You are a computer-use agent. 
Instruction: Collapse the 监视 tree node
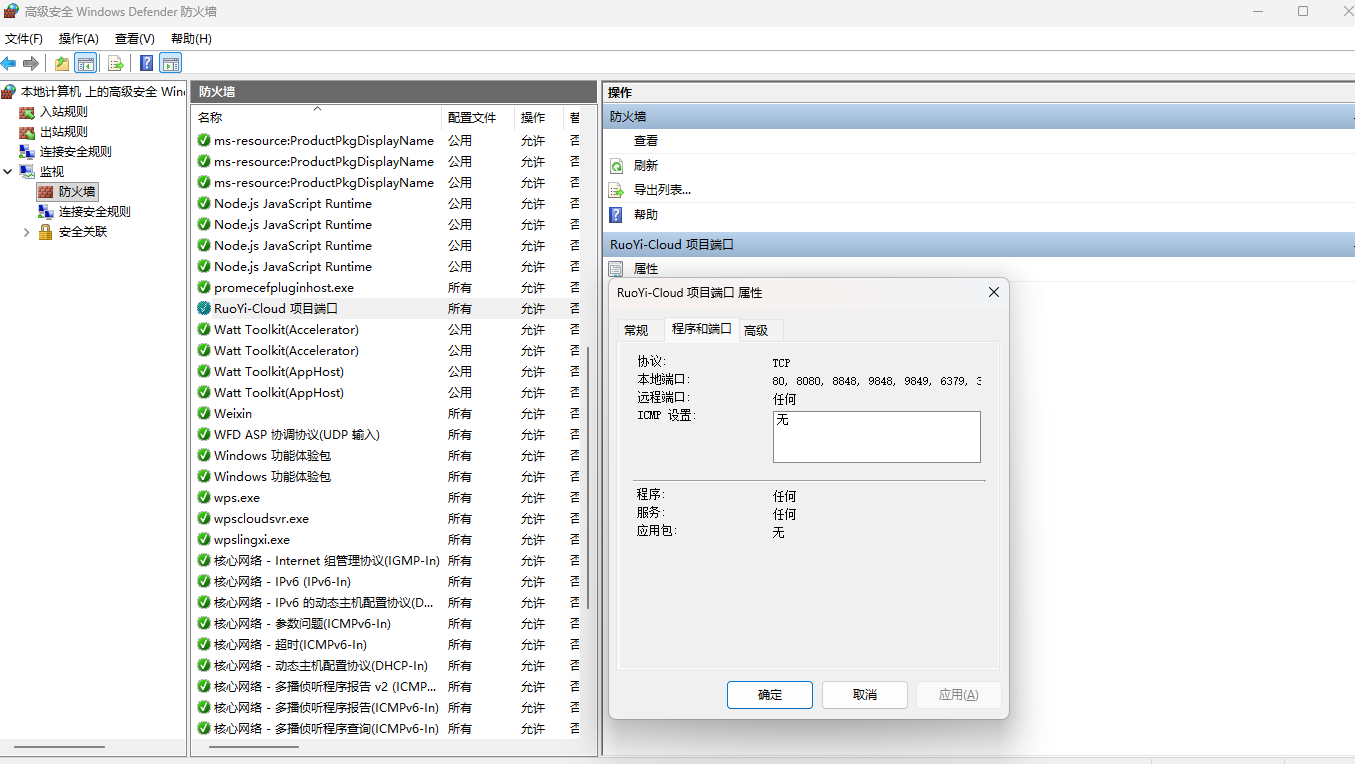(x=8, y=172)
